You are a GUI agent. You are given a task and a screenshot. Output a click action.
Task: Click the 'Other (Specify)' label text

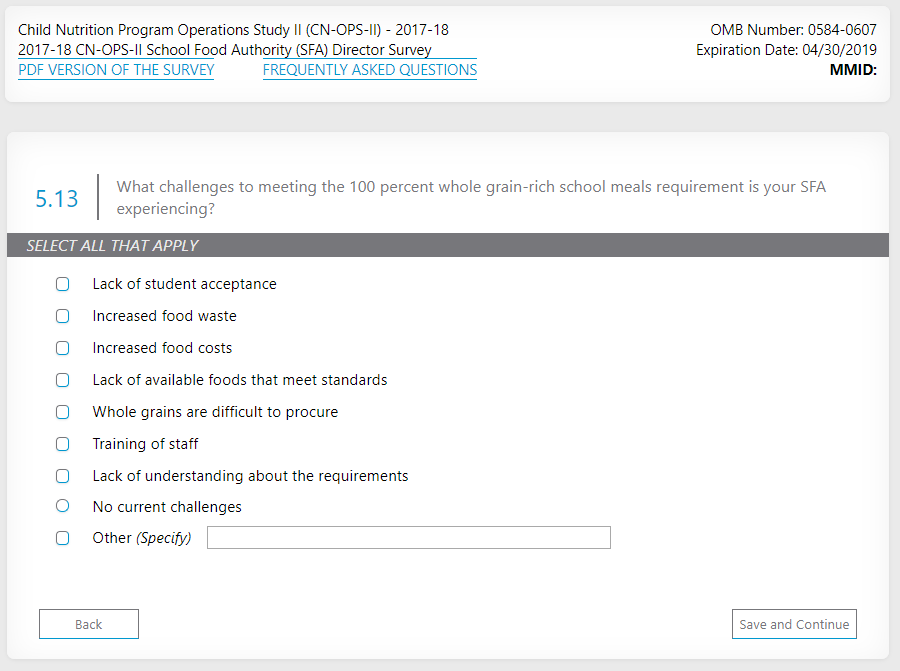point(141,538)
